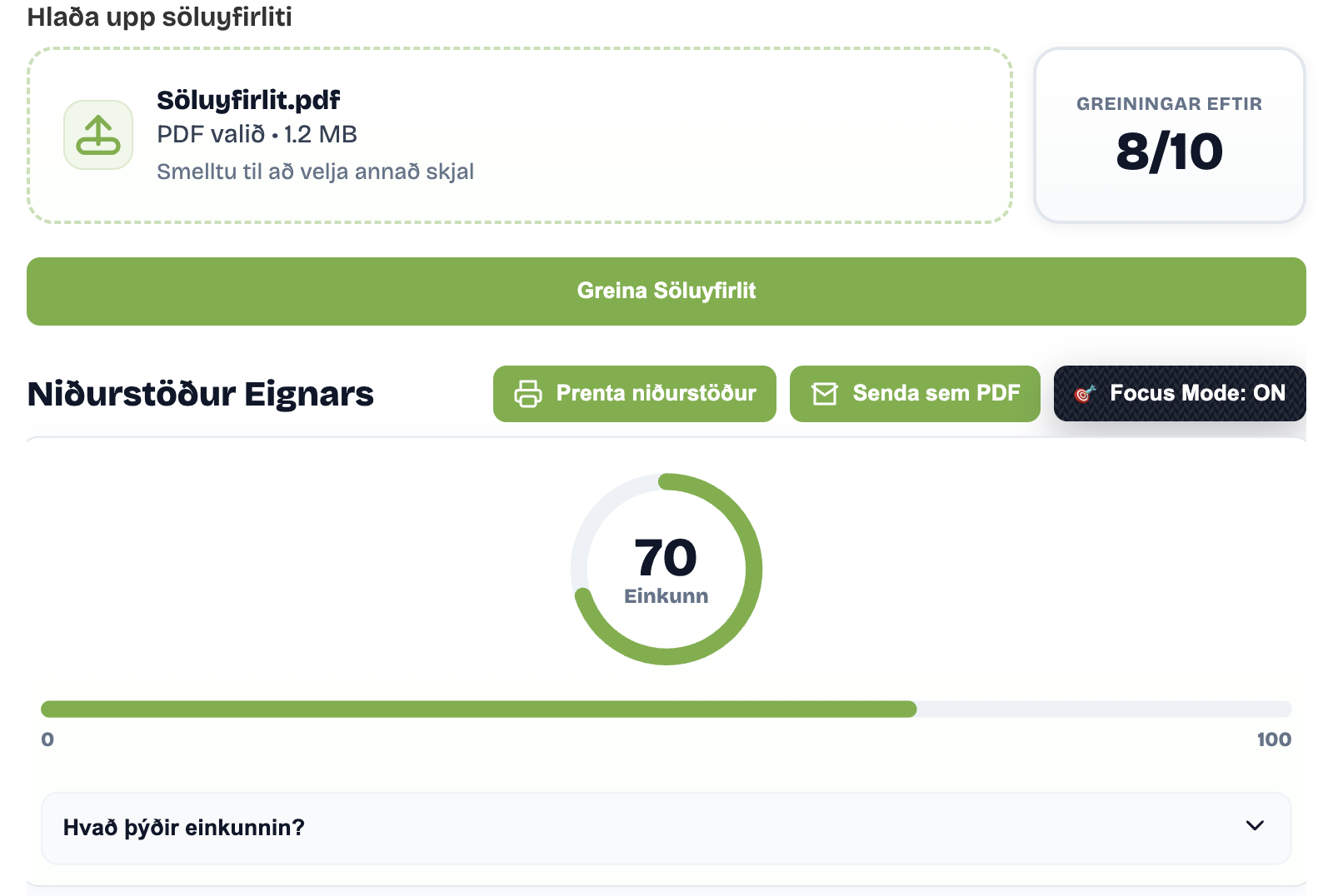The image size is (1338, 896).
Task: Open the "Hvað þýðir einkunnin?" section
Action: point(184,828)
